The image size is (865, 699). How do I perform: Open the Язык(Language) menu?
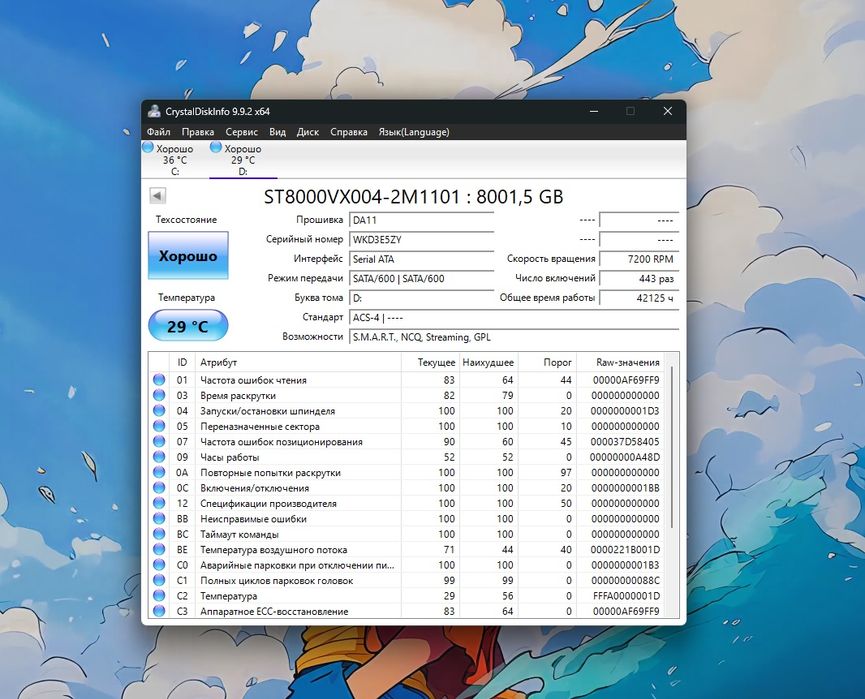coord(414,132)
